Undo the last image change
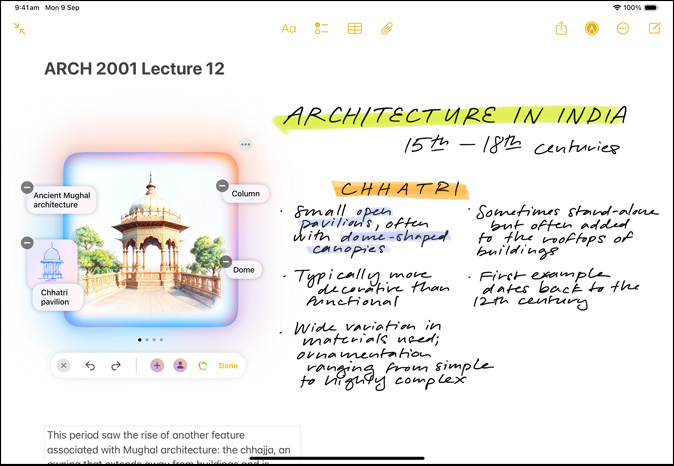674x466 pixels. pos(90,366)
